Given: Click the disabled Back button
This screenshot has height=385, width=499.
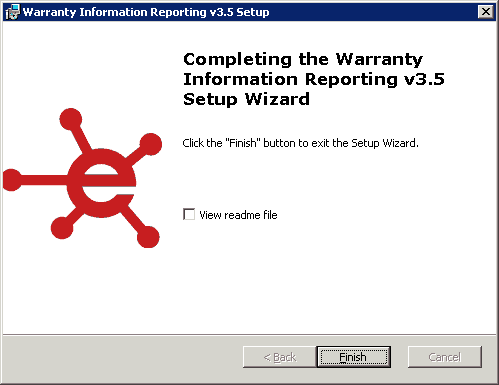Looking at the screenshot, I should pos(279,357).
